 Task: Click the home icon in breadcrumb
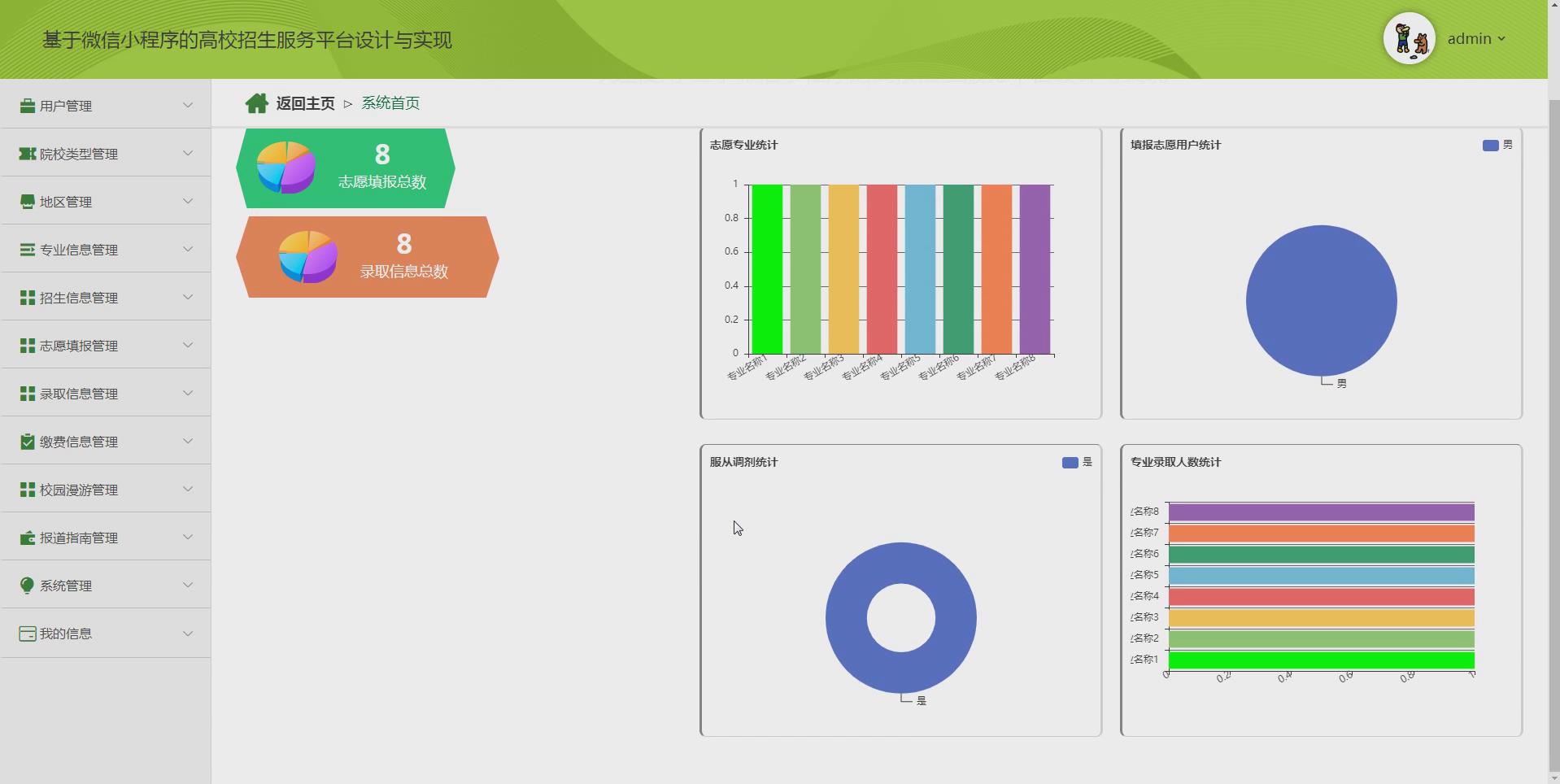click(x=257, y=103)
